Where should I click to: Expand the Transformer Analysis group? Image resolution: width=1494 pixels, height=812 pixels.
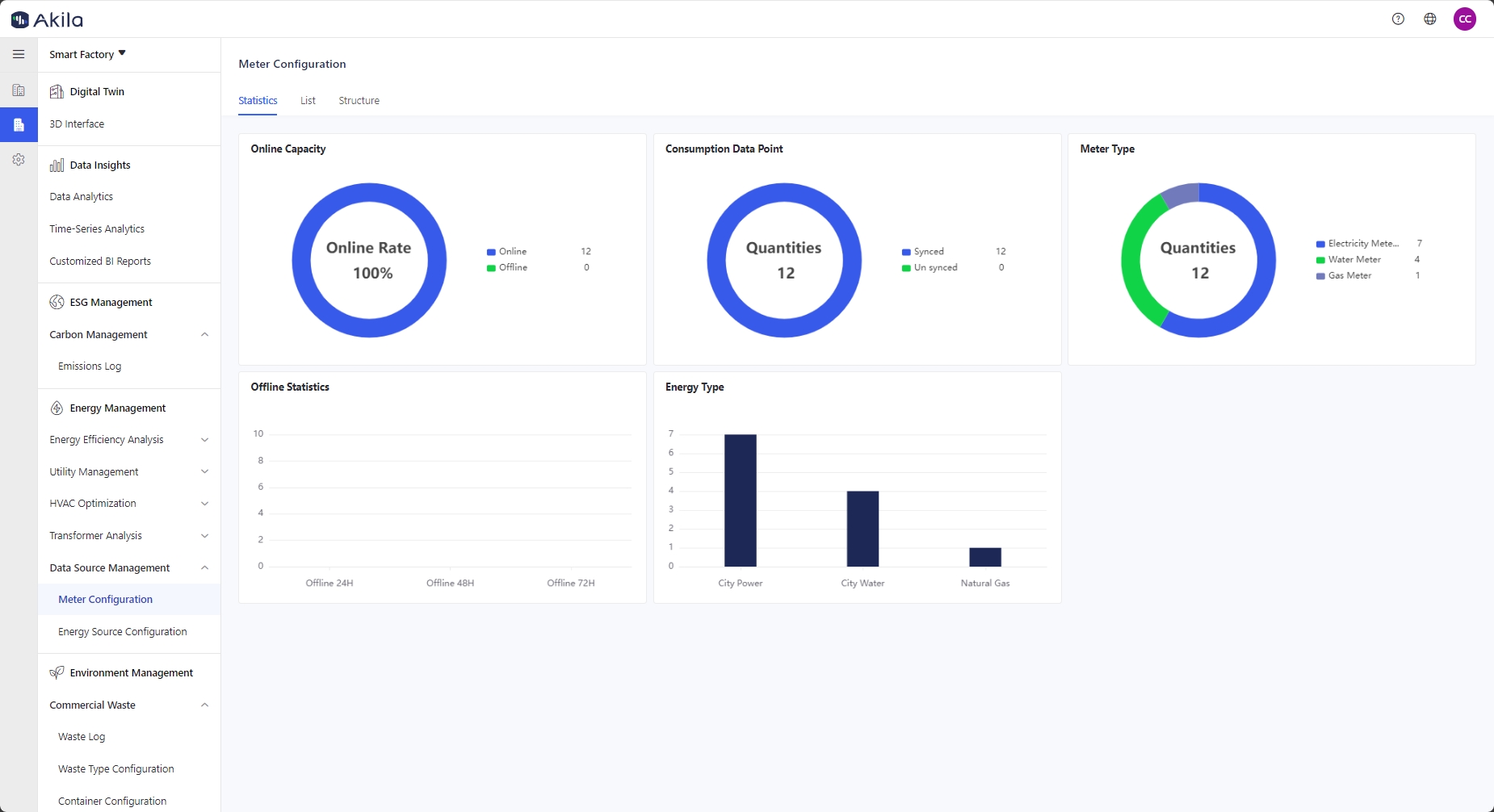pyautogui.click(x=204, y=536)
